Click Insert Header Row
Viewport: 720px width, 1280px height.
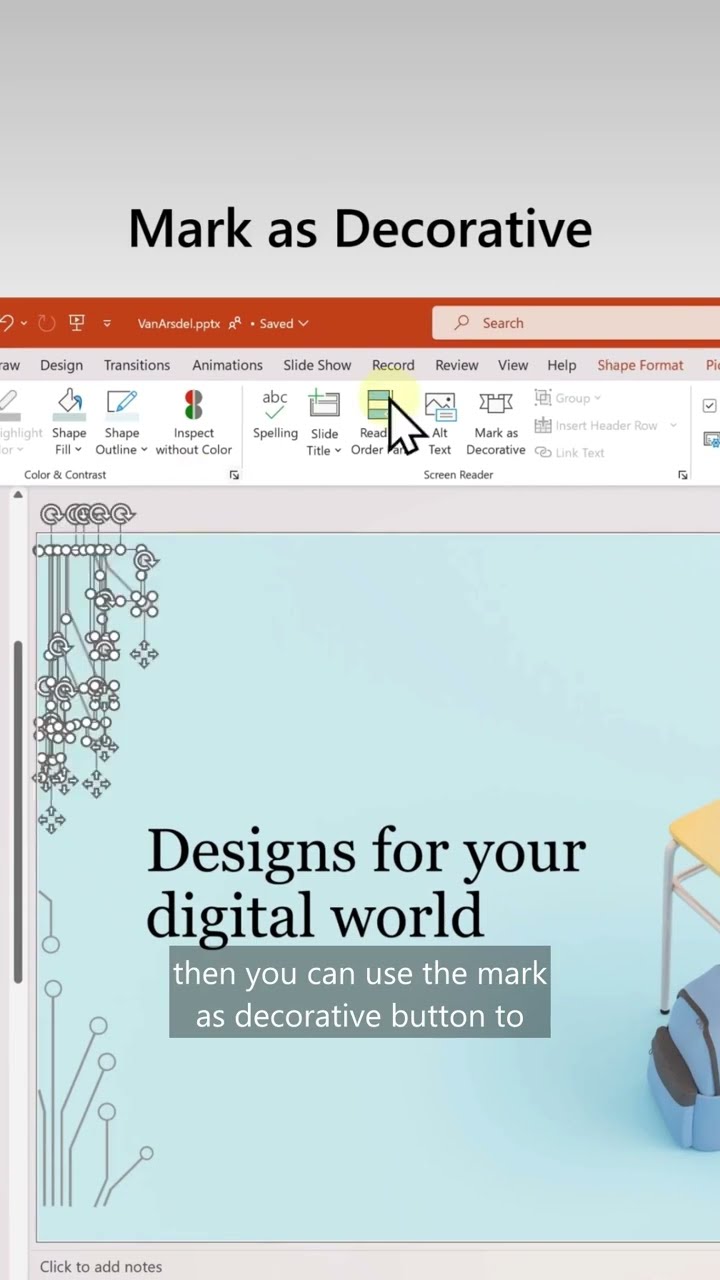(597, 425)
